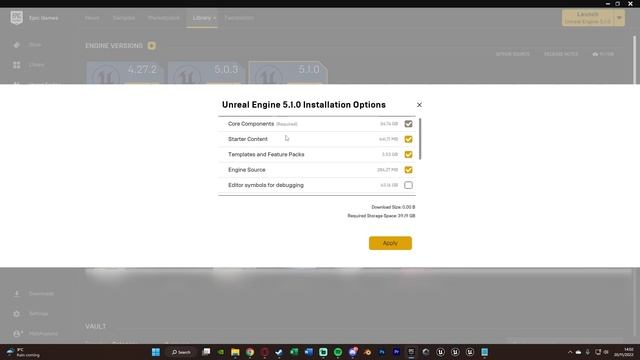Toggle the Core Components checkbox
Image resolution: width=640 pixels, height=360 pixels.
tap(408, 124)
